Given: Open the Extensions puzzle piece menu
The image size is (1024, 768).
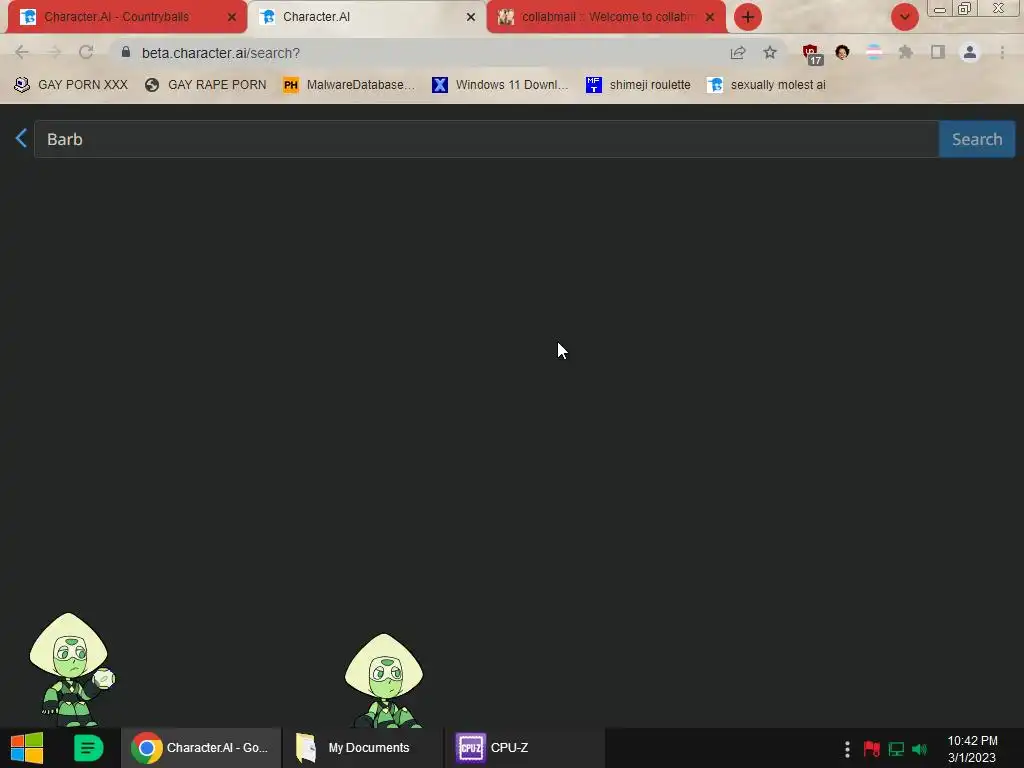Looking at the screenshot, I should (x=906, y=52).
